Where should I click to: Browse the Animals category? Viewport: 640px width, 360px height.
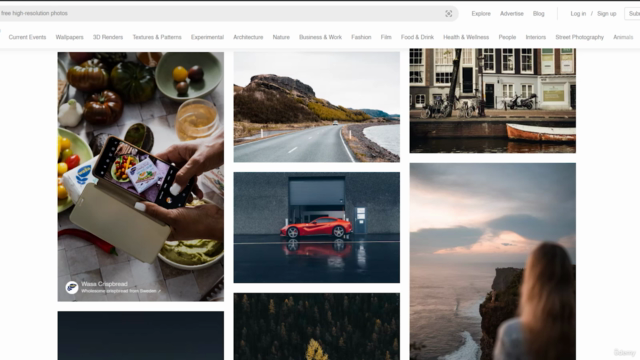coord(623,37)
